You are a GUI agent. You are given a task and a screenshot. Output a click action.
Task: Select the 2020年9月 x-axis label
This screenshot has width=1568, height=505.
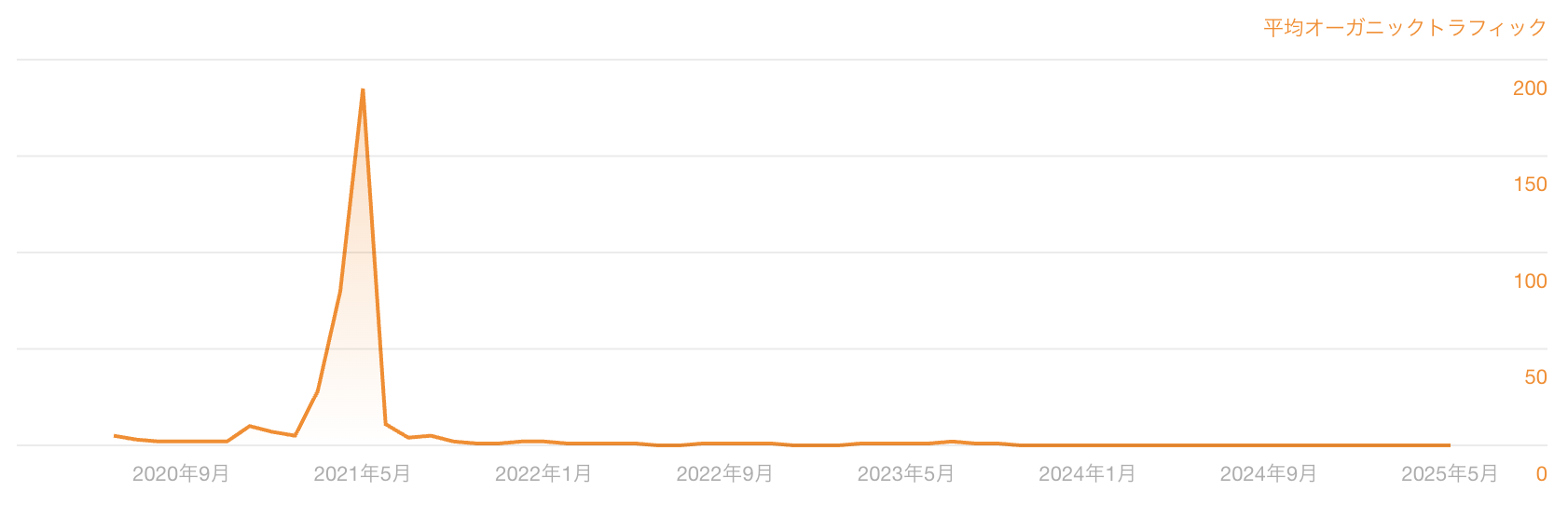pos(181,473)
